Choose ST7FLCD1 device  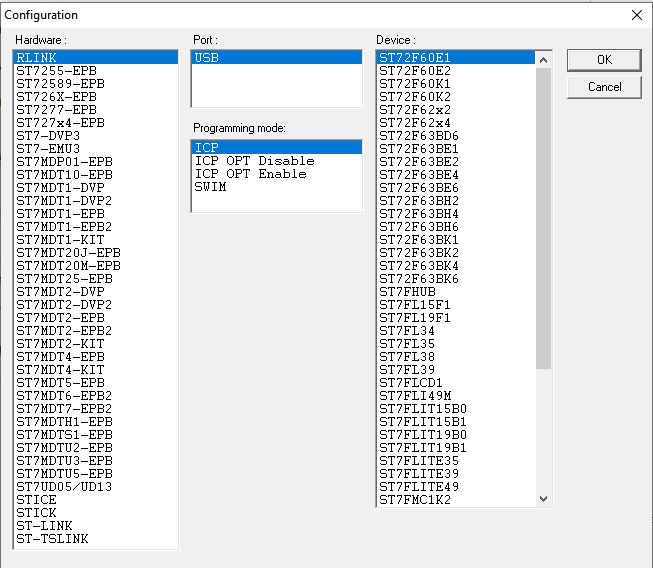[456, 382]
